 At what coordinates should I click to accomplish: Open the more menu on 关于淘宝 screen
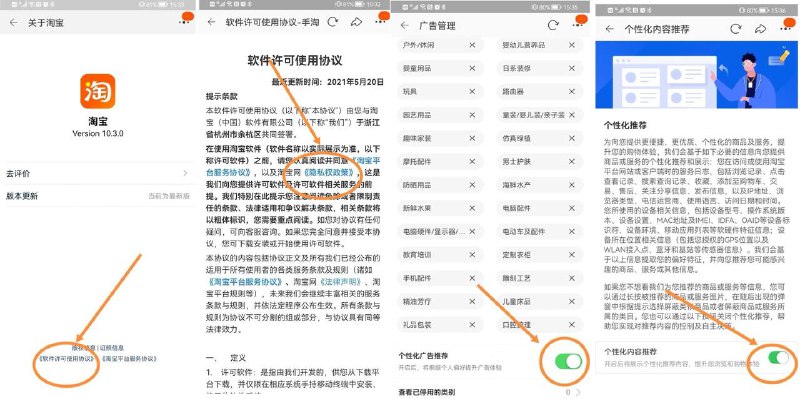click(x=185, y=22)
